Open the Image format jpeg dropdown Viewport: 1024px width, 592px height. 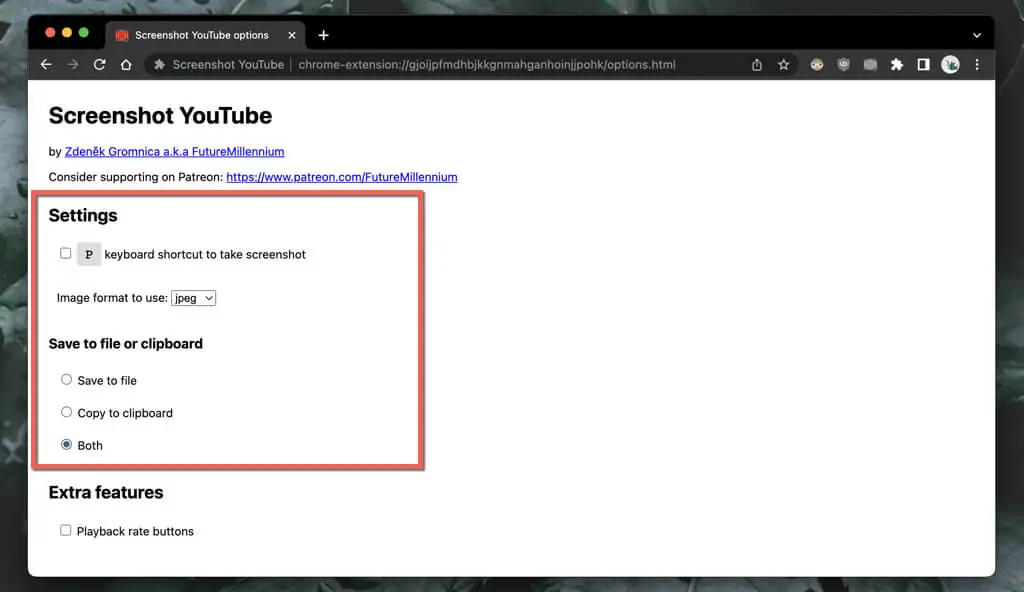(194, 298)
